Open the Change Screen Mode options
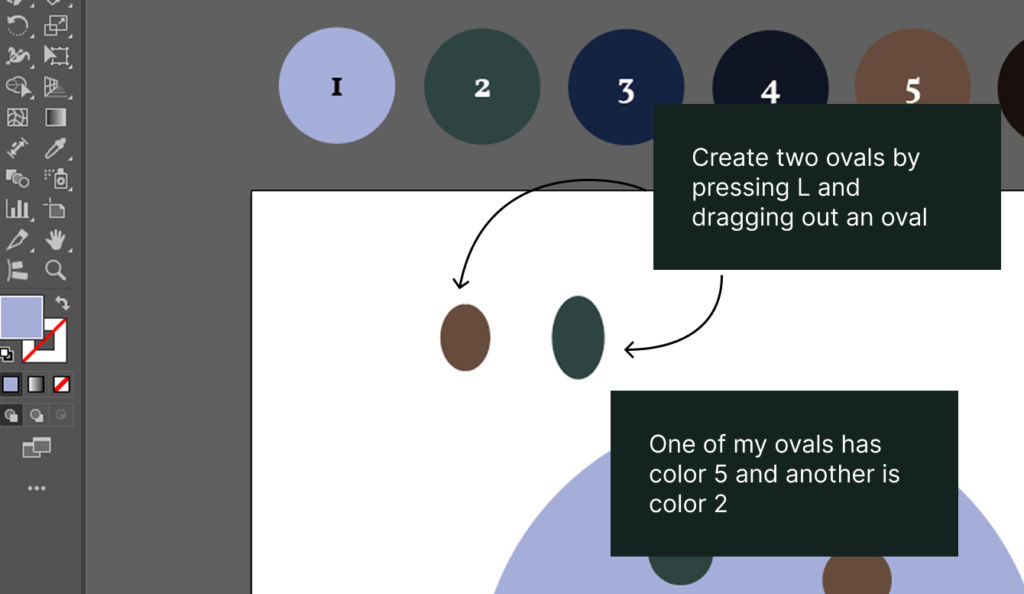Image resolution: width=1024 pixels, height=594 pixels. (37, 448)
